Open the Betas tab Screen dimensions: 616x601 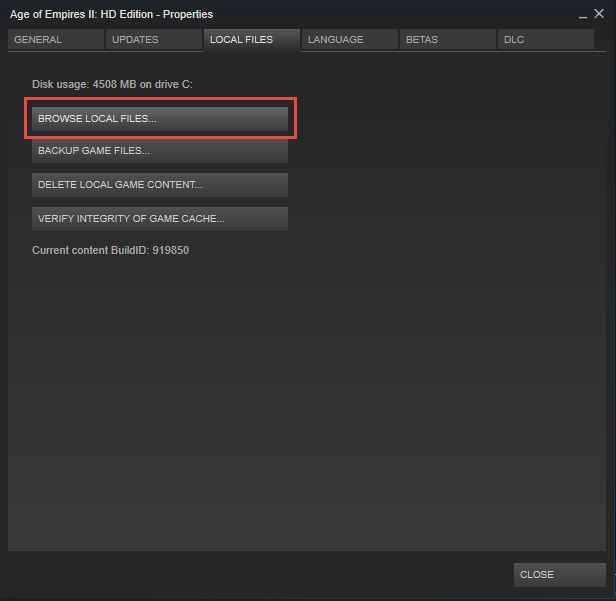click(x=448, y=40)
